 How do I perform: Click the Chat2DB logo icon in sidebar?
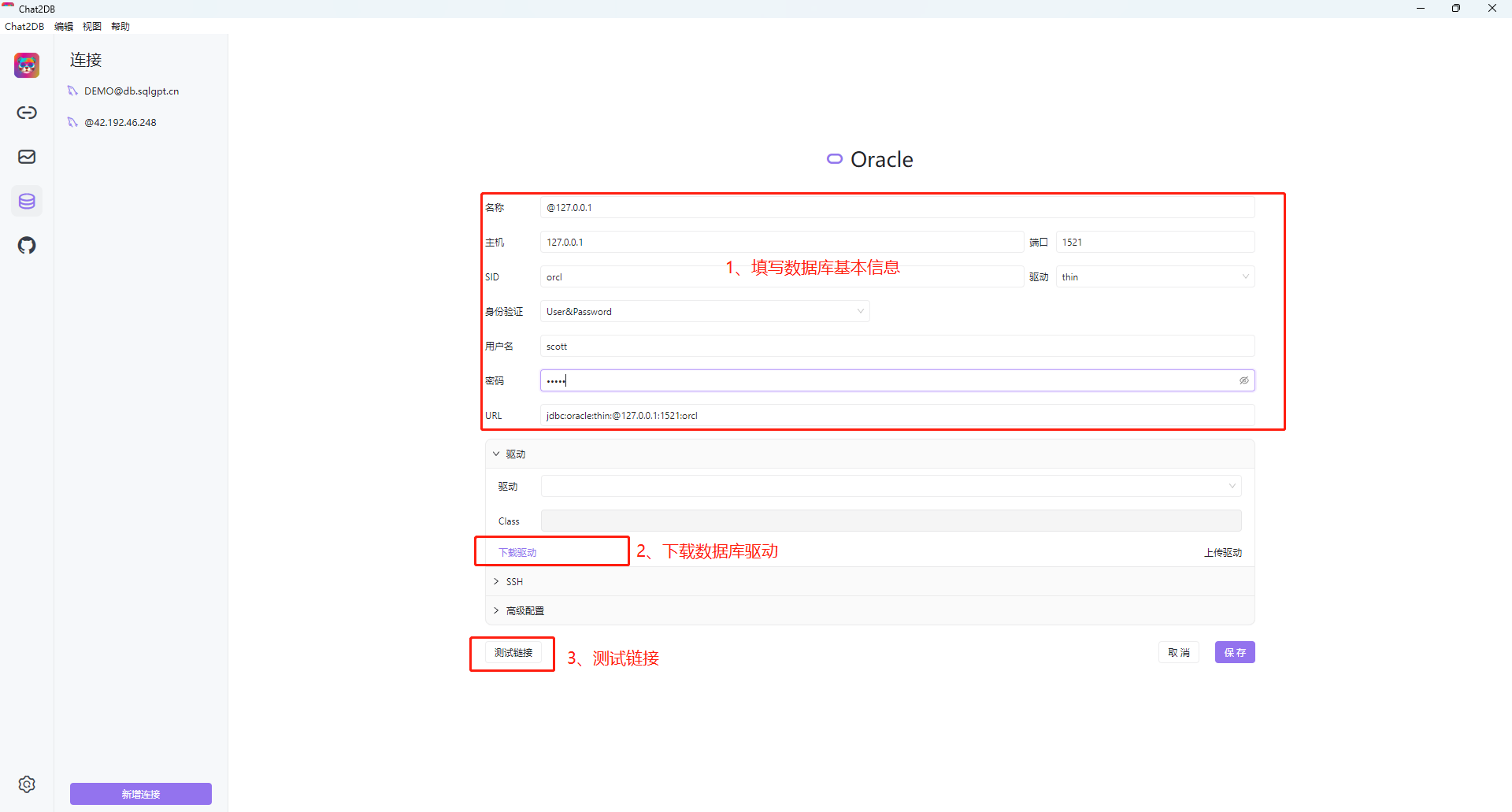click(x=27, y=65)
